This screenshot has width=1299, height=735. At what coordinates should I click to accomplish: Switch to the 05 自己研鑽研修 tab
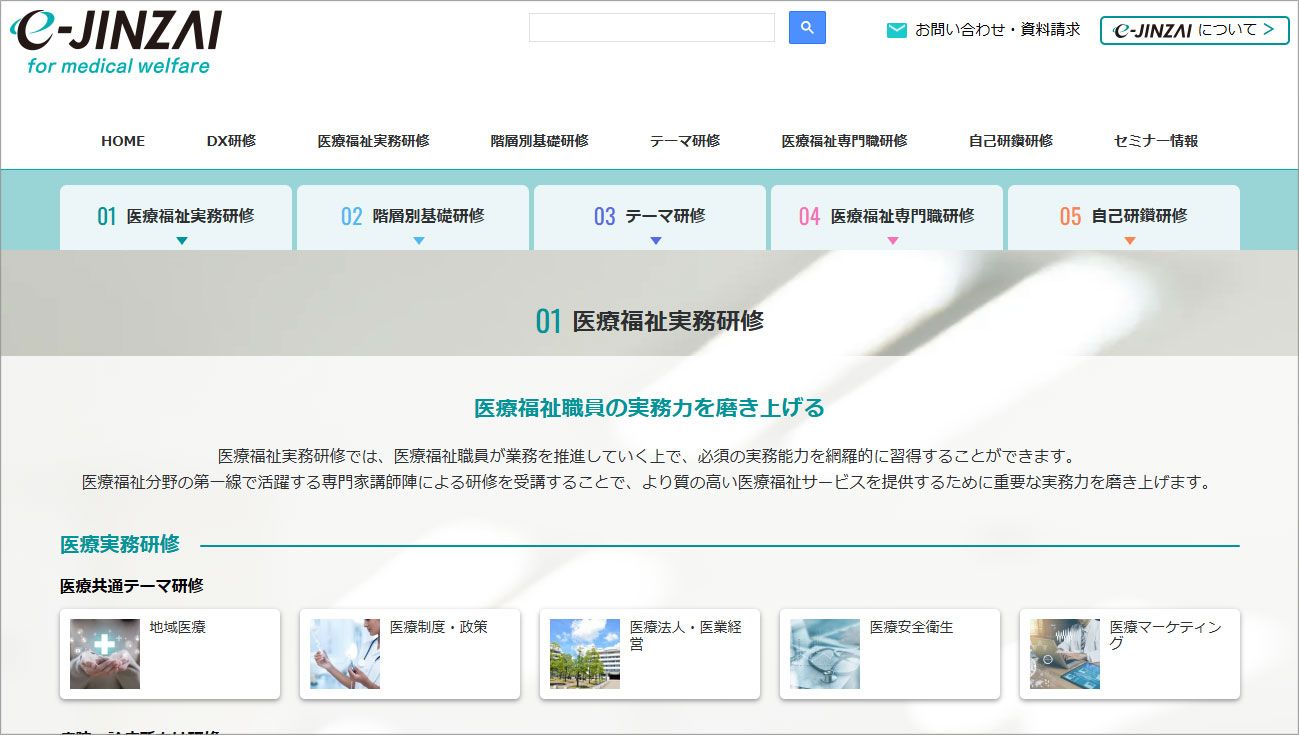point(1124,217)
